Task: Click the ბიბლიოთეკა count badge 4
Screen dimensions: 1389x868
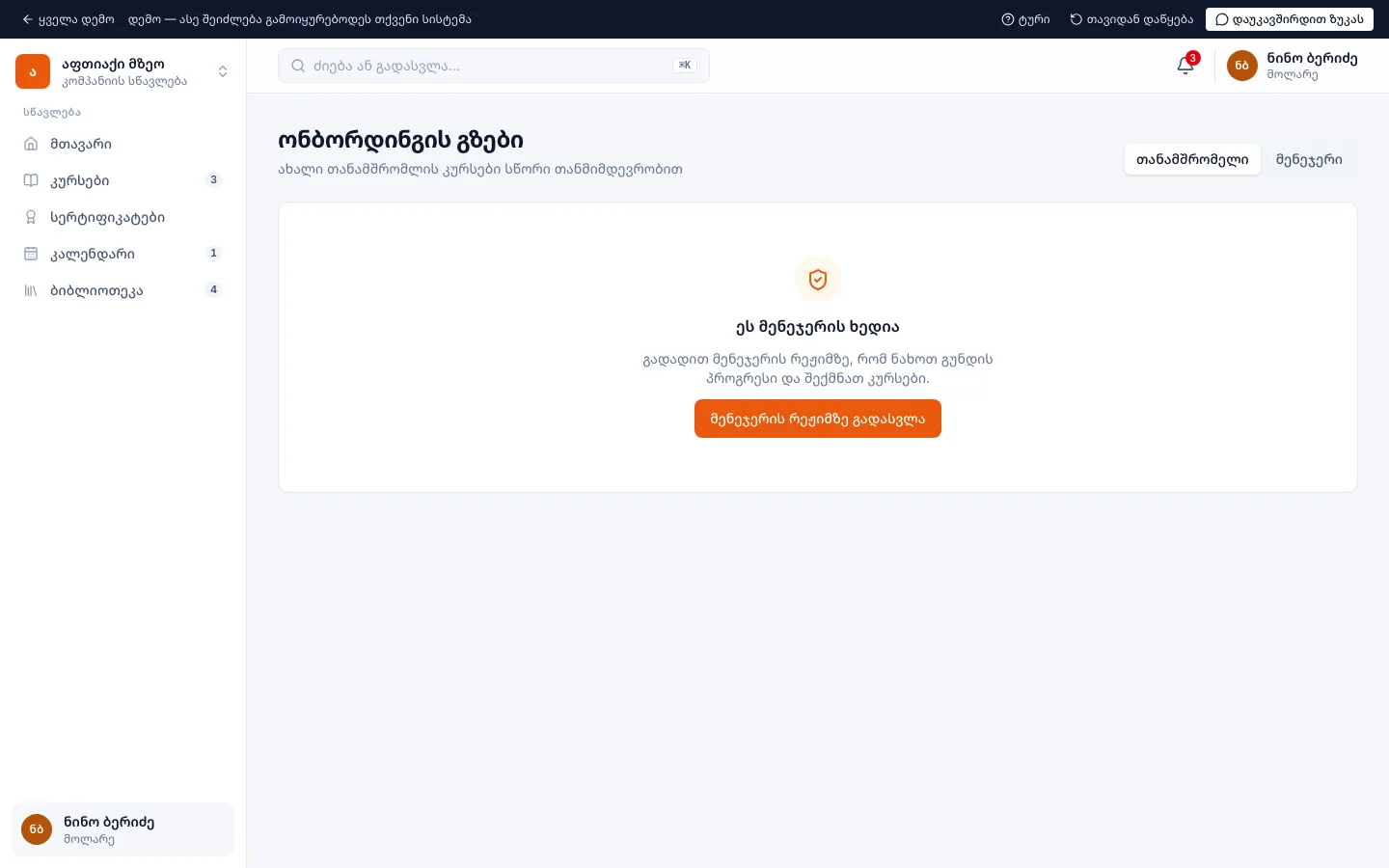Action: [x=214, y=289]
